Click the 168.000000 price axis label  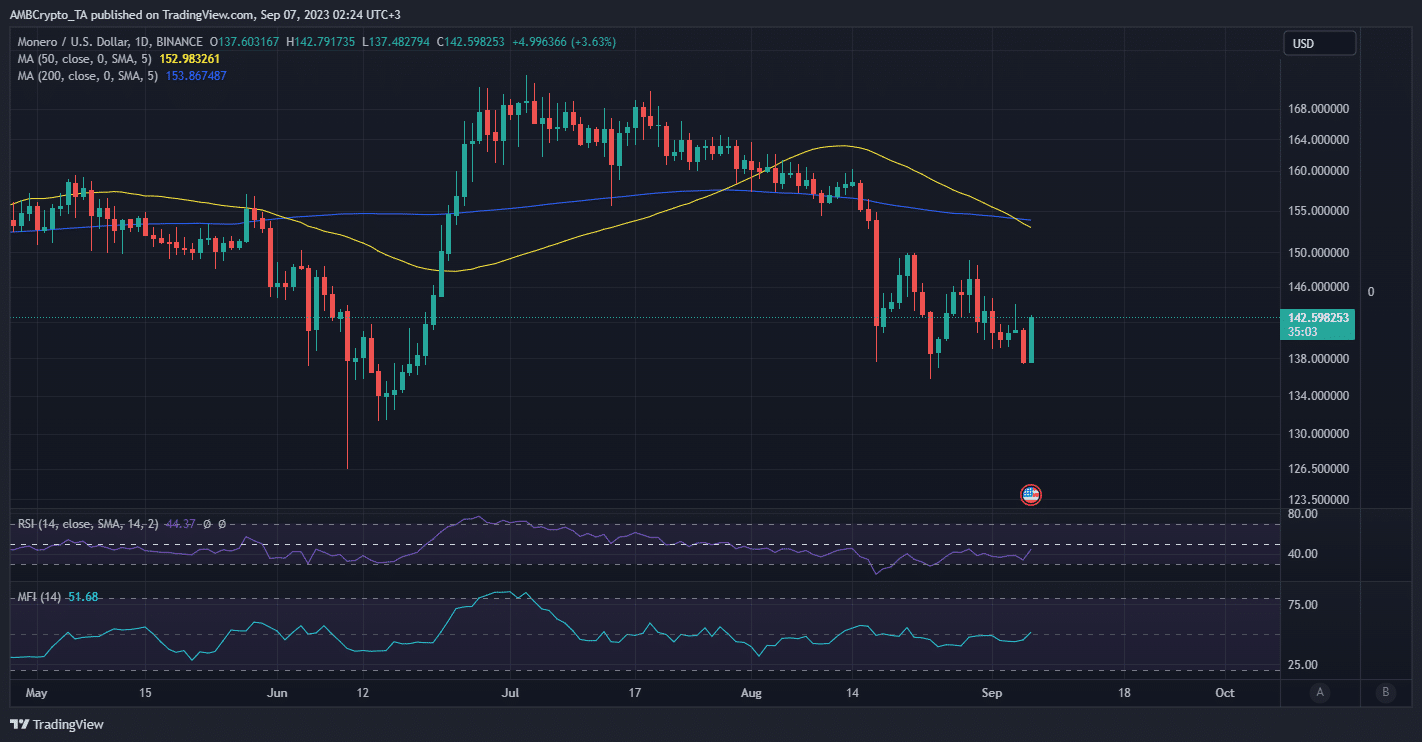point(1316,109)
